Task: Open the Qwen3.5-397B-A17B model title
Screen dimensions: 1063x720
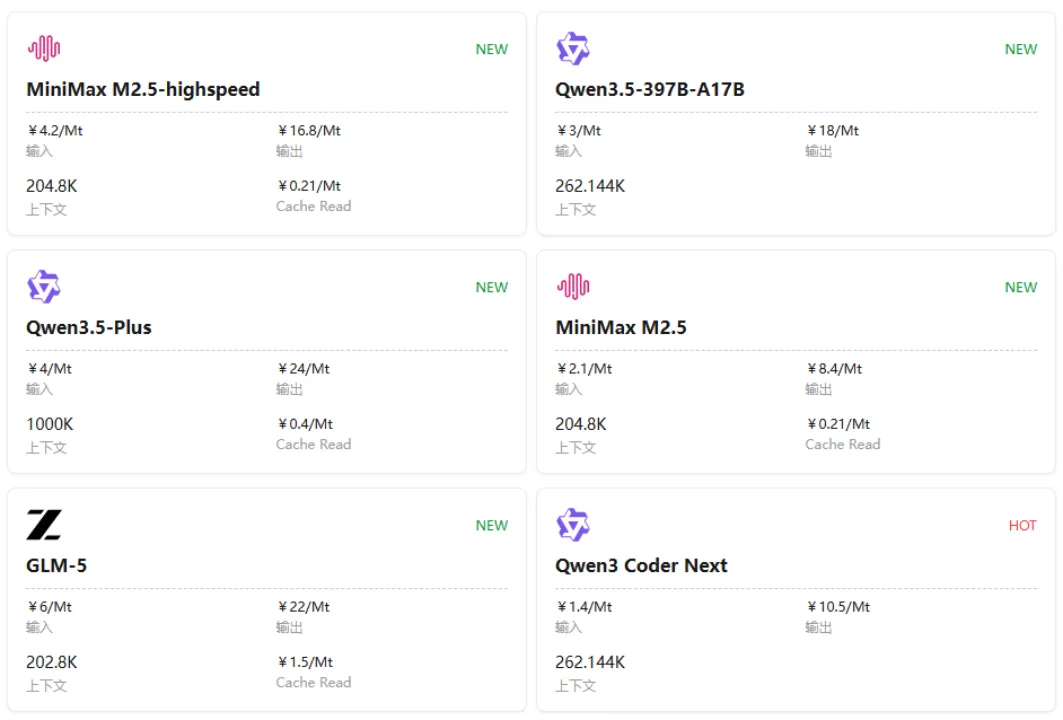Action: click(x=650, y=89)
